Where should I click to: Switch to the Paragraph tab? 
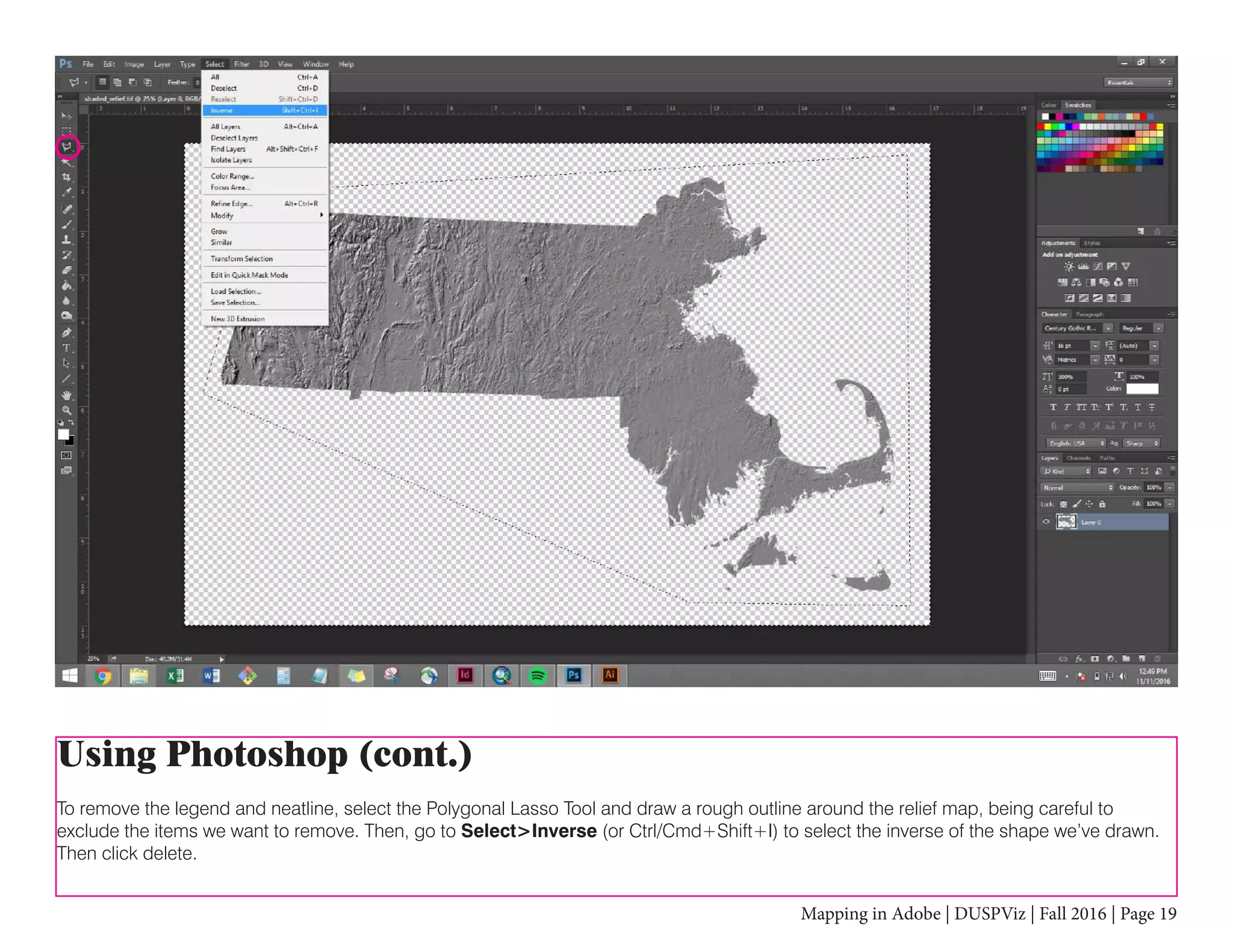(x=1090, y=314)
